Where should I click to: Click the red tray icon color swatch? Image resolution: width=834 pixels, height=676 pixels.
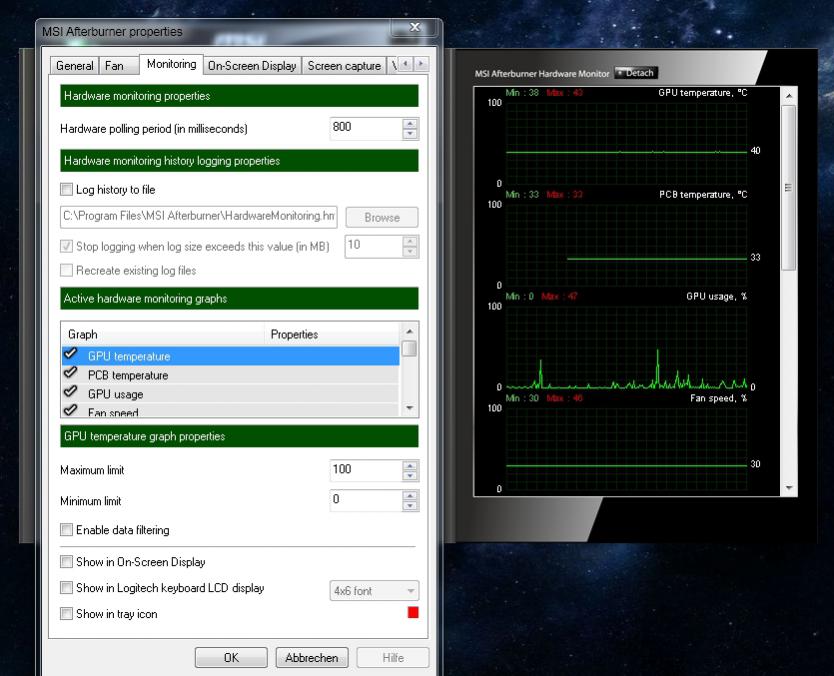coord(413,613)
